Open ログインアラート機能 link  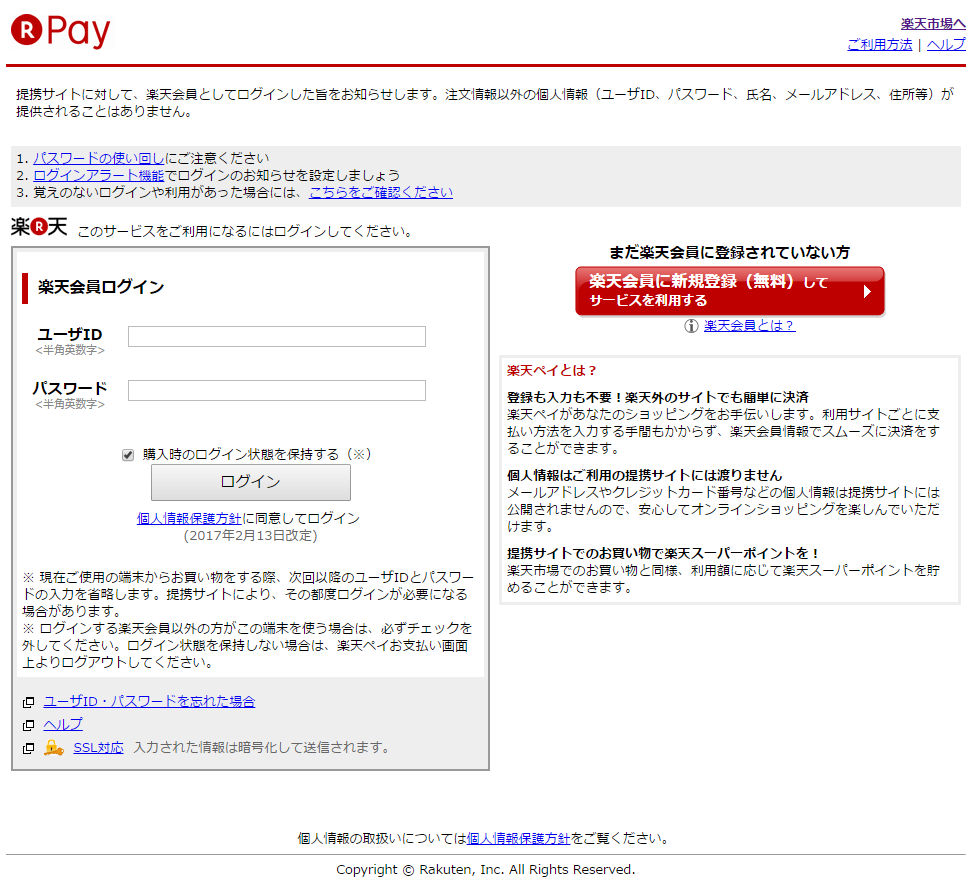point(98,175)
